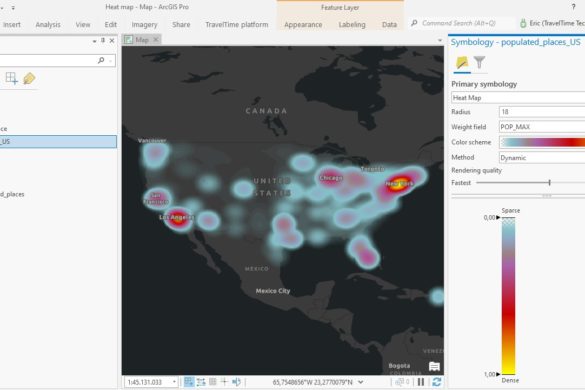Viewport: 585px width, 390px height.
Task: Click the search magnifier in the Contents pane
Action: pos(101,60)
